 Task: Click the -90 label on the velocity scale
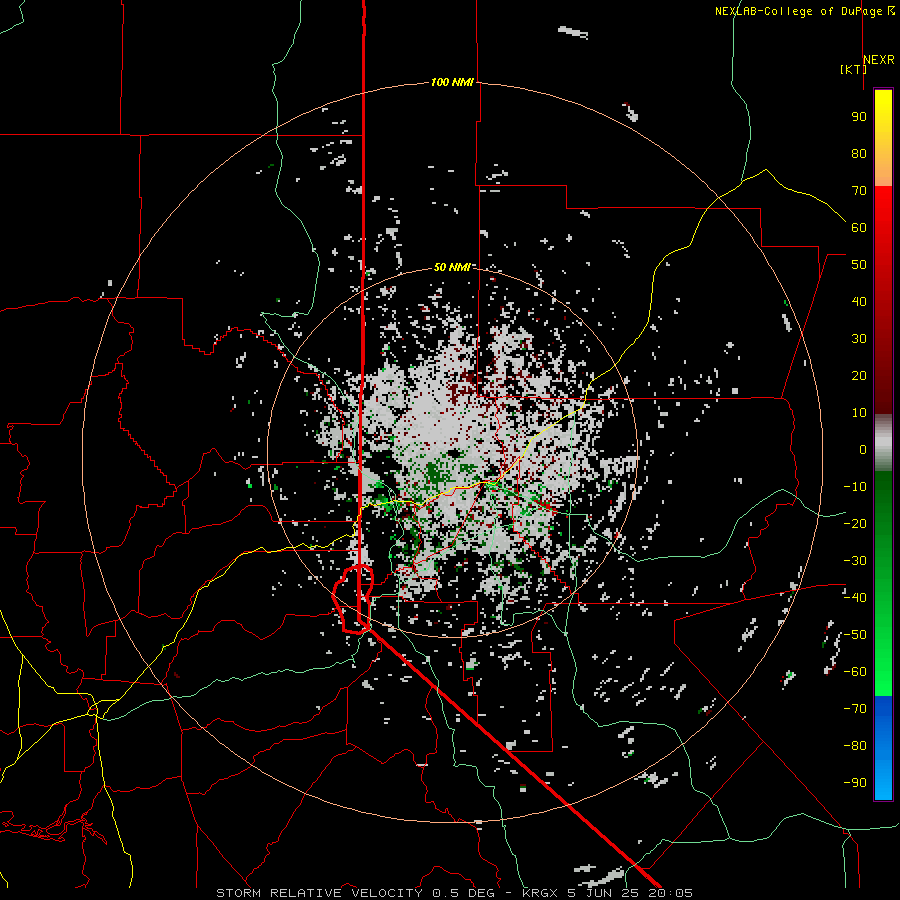[x=855, y=783]
